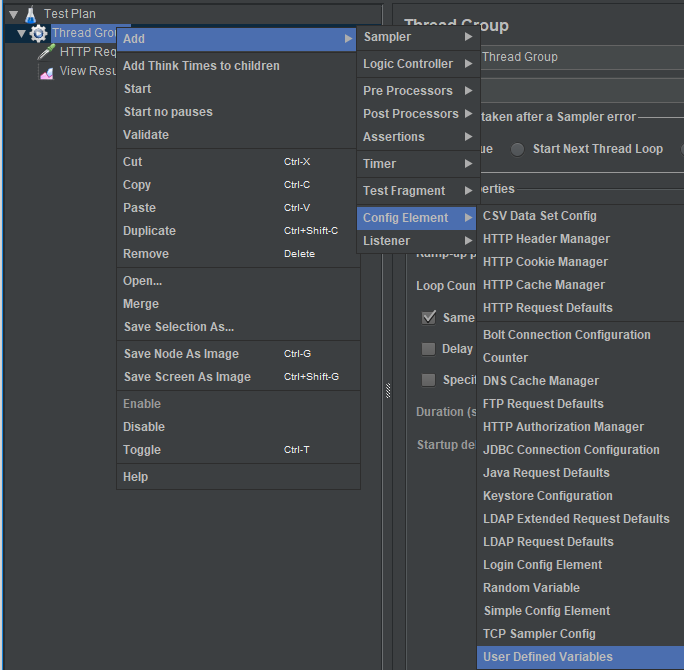Add a Counter config element
Screen dimensions: 684x670
coord(581,358)
